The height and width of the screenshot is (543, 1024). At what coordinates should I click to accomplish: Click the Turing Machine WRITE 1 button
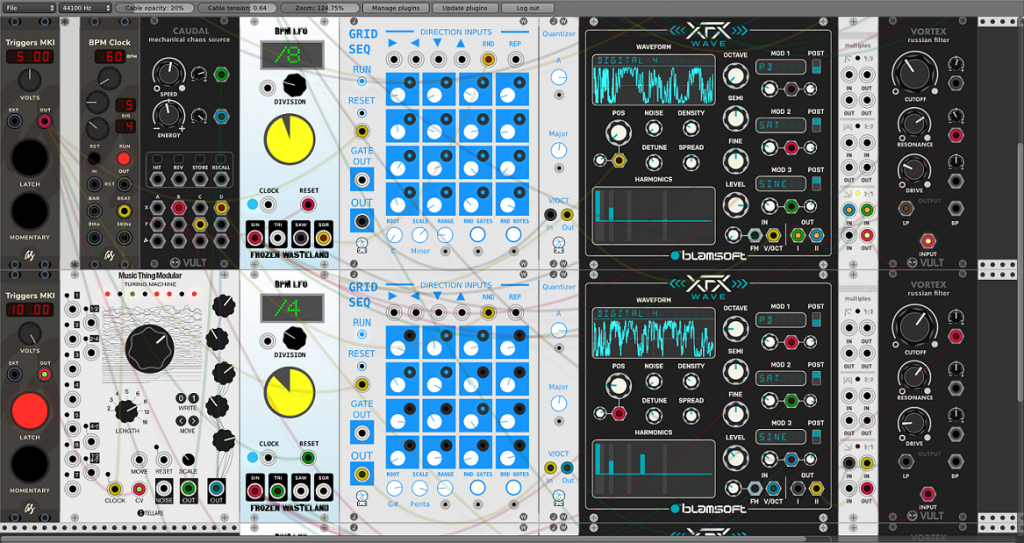click(x=193, y=398)
